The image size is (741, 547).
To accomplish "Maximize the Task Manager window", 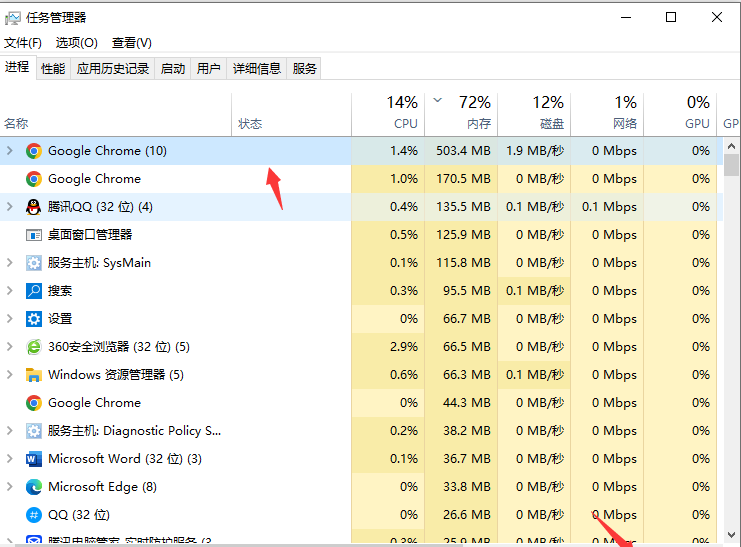I will (x=671, y=17).
